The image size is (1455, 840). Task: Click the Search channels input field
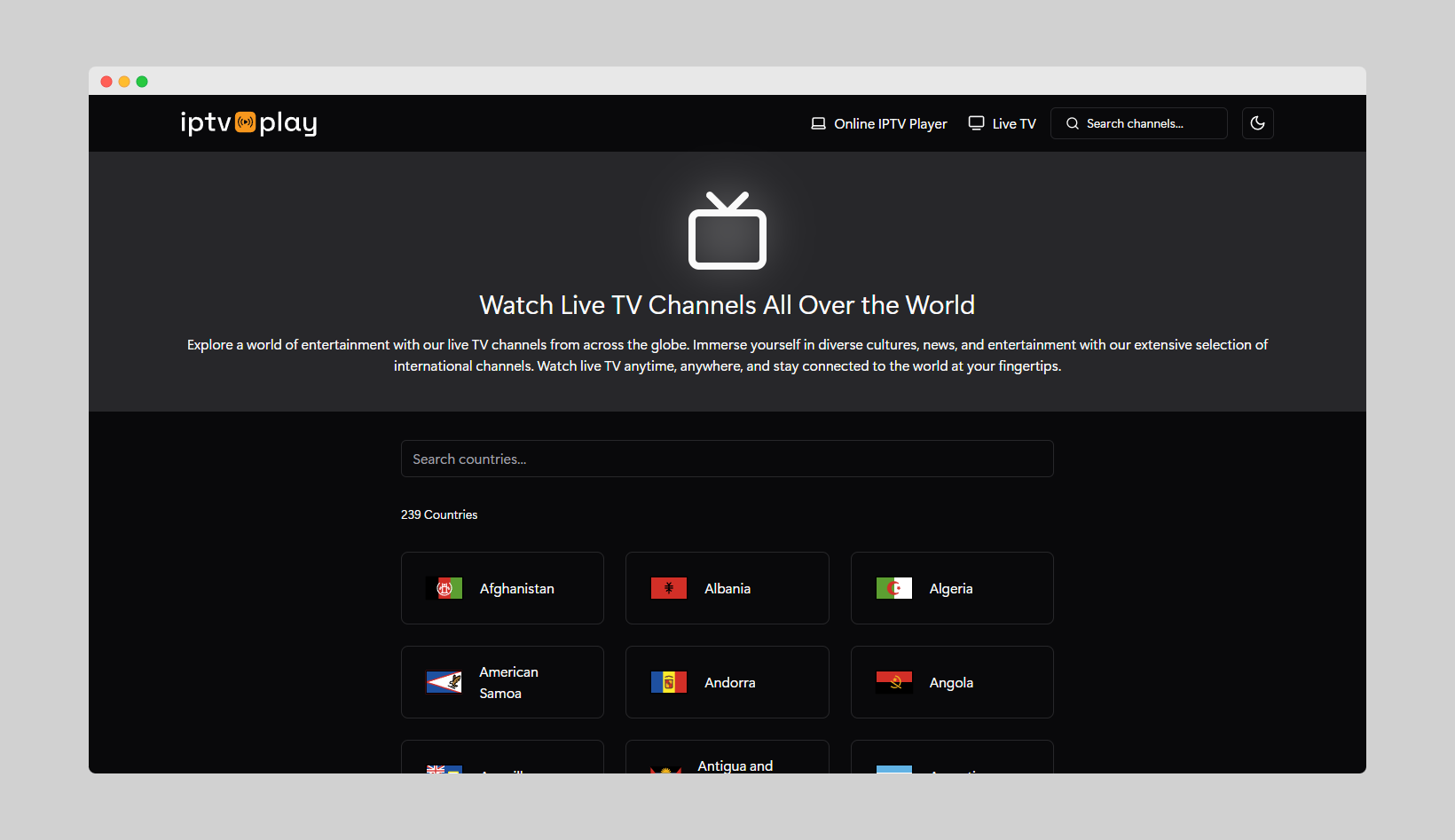pyautogui.click(x=1144, y=123)
